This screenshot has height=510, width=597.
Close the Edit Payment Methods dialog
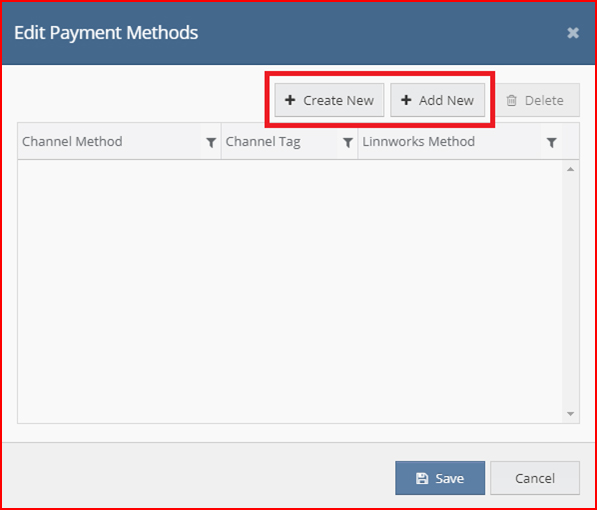pyautogui.click(x=573, y=33)
